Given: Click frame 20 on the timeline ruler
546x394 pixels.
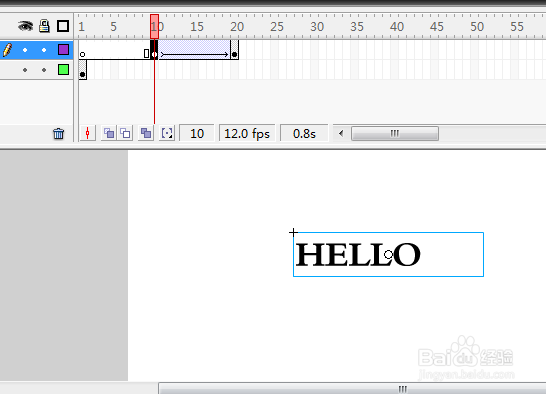Looking at the screenshot, I should point(237,27).
